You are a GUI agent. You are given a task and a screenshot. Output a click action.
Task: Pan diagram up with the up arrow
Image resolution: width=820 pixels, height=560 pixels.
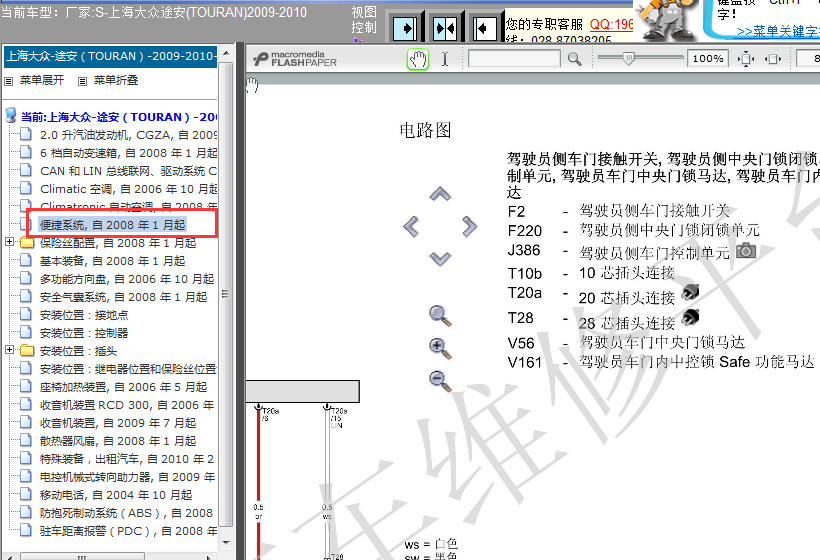pos(440,194)
